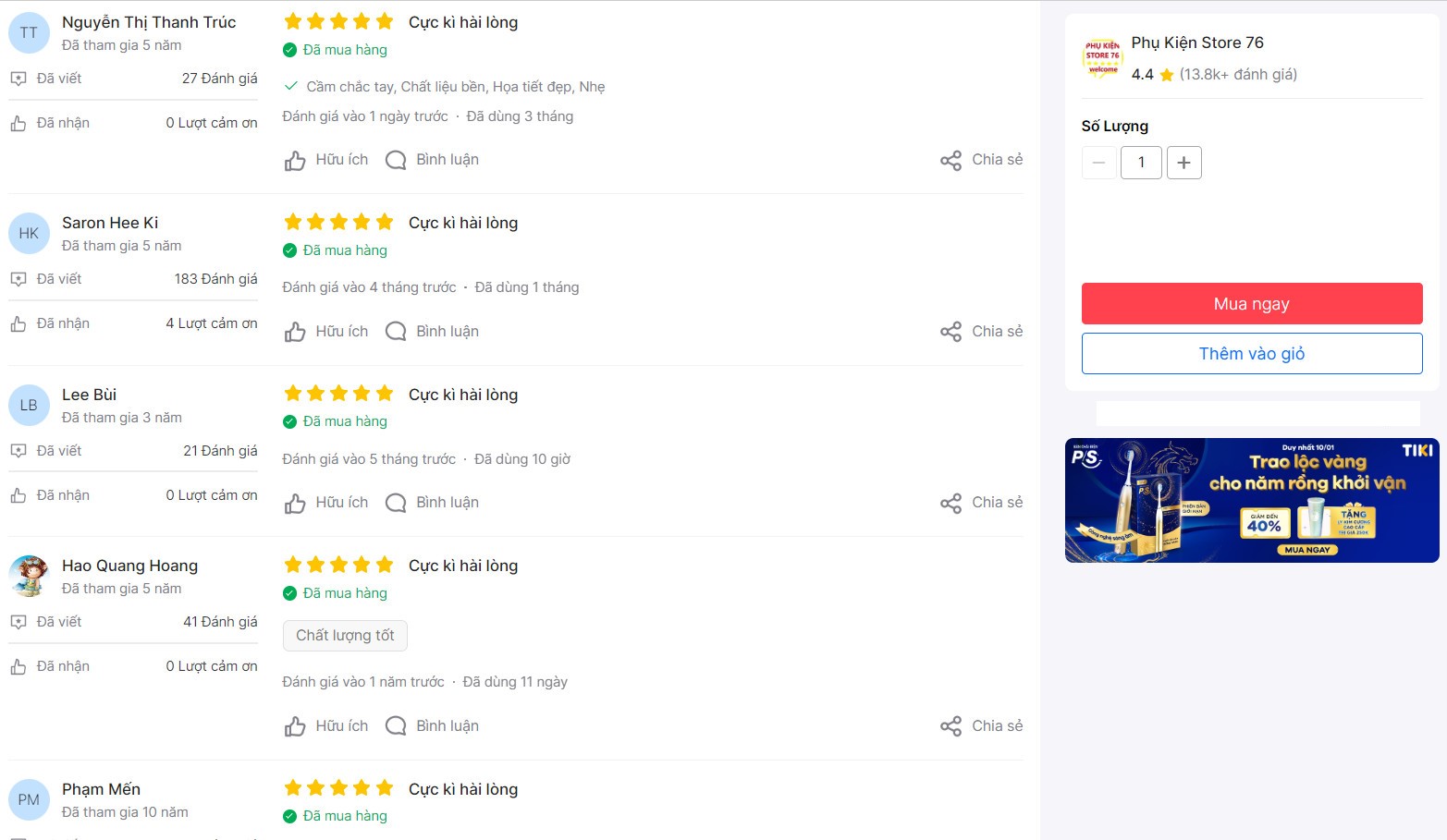Viewport: 1447px width, 840px height.
Task: Click comment bubble icon on Saron Hee Ki's review
Action: [396, 331]
